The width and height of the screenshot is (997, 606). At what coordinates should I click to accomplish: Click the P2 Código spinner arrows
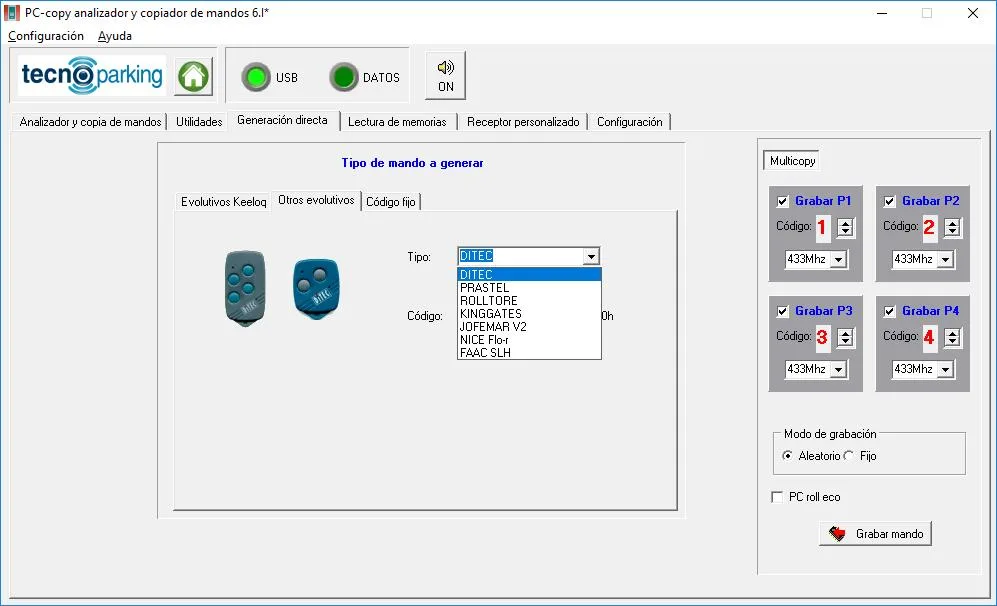pyautogui.click(x=952, y=228)
